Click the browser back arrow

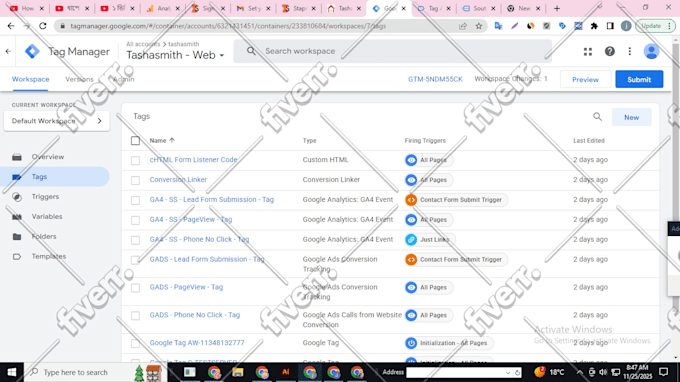11,26
